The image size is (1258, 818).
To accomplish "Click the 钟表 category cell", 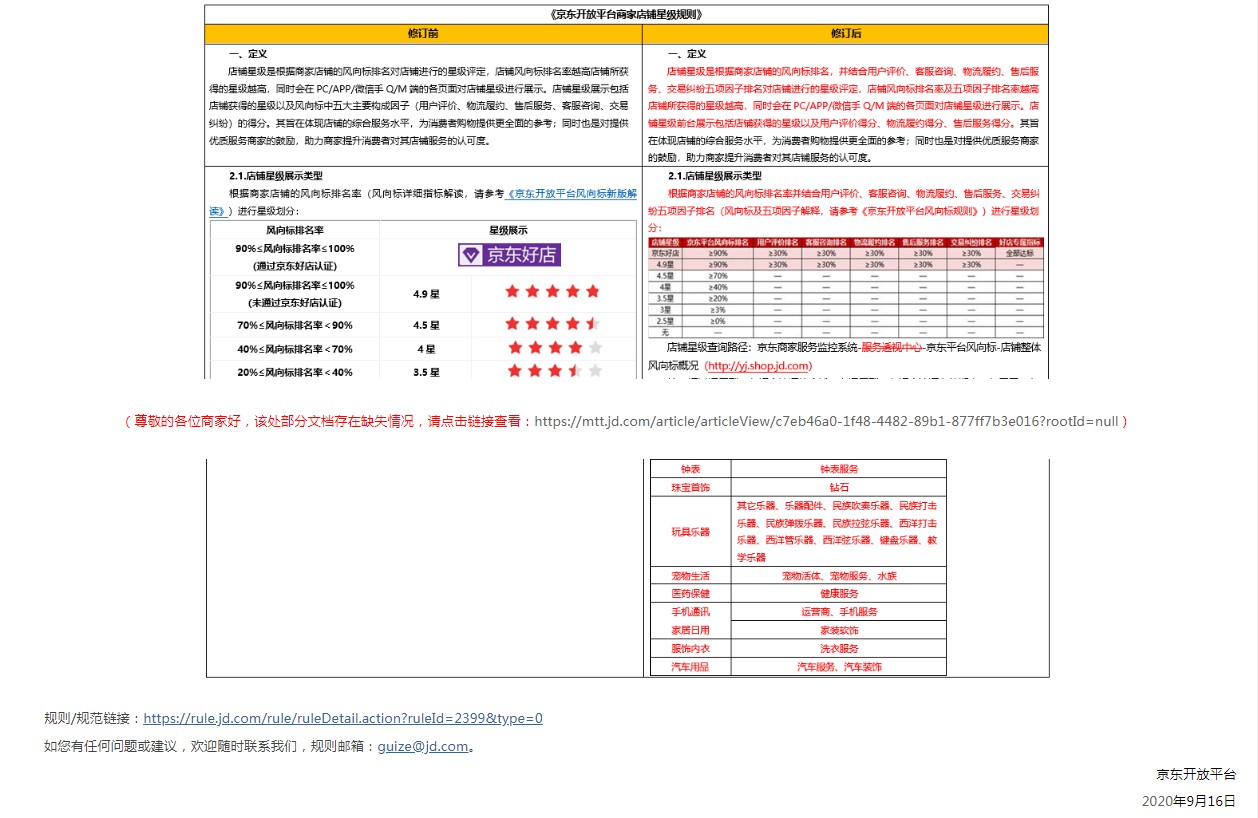I will point(691,468).
